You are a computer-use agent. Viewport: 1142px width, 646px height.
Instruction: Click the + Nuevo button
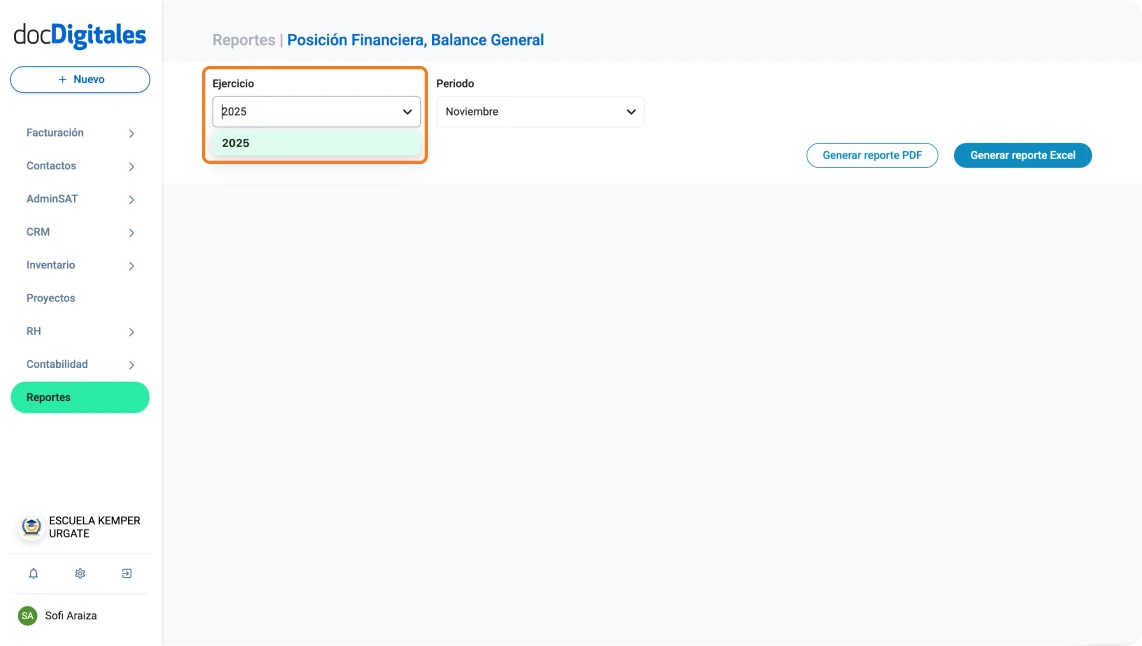point(79,79)
